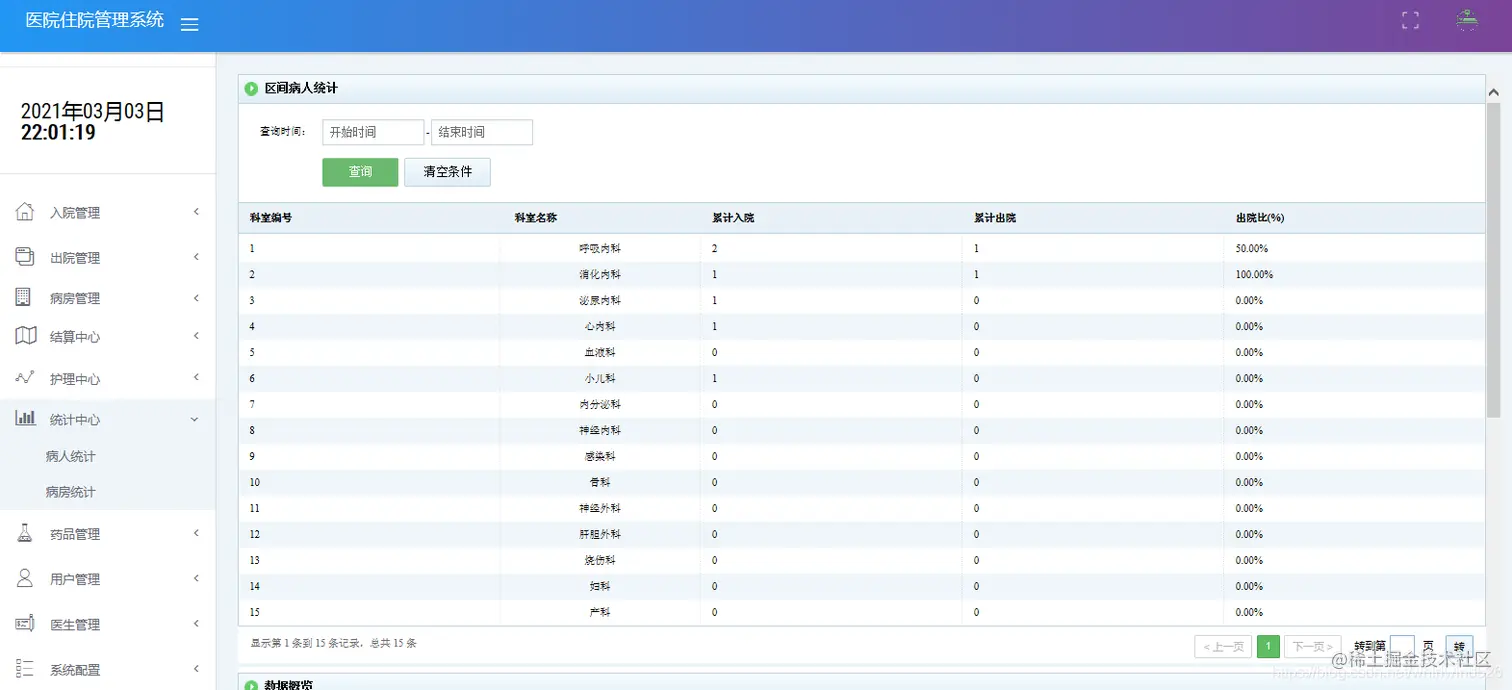
Task: Click the scrollbar up arrow
Action: pyautogui.click(x=1494, y=92)
